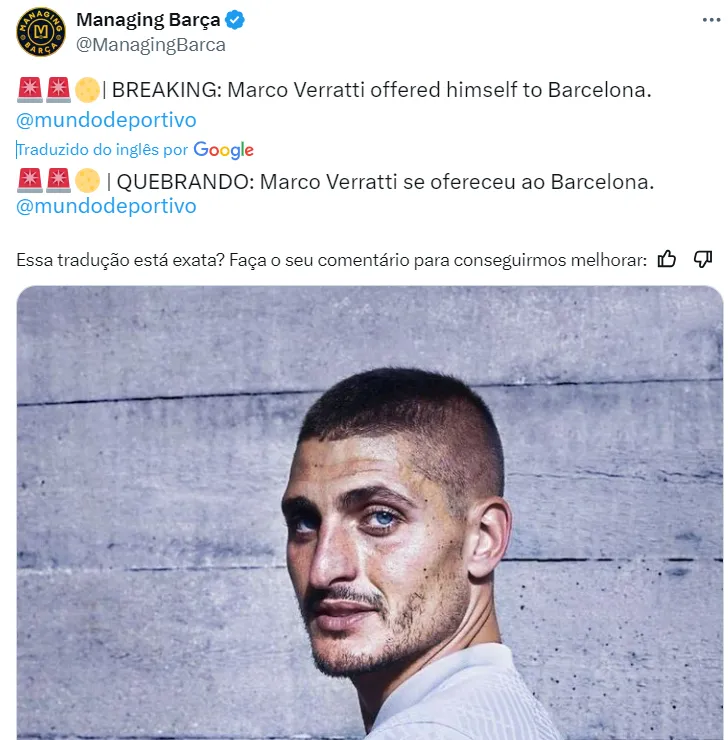The height and width of the screenshot is (740, 728).
Task: Rate the translation with thumbs-up
Action: tap(667, 259)
